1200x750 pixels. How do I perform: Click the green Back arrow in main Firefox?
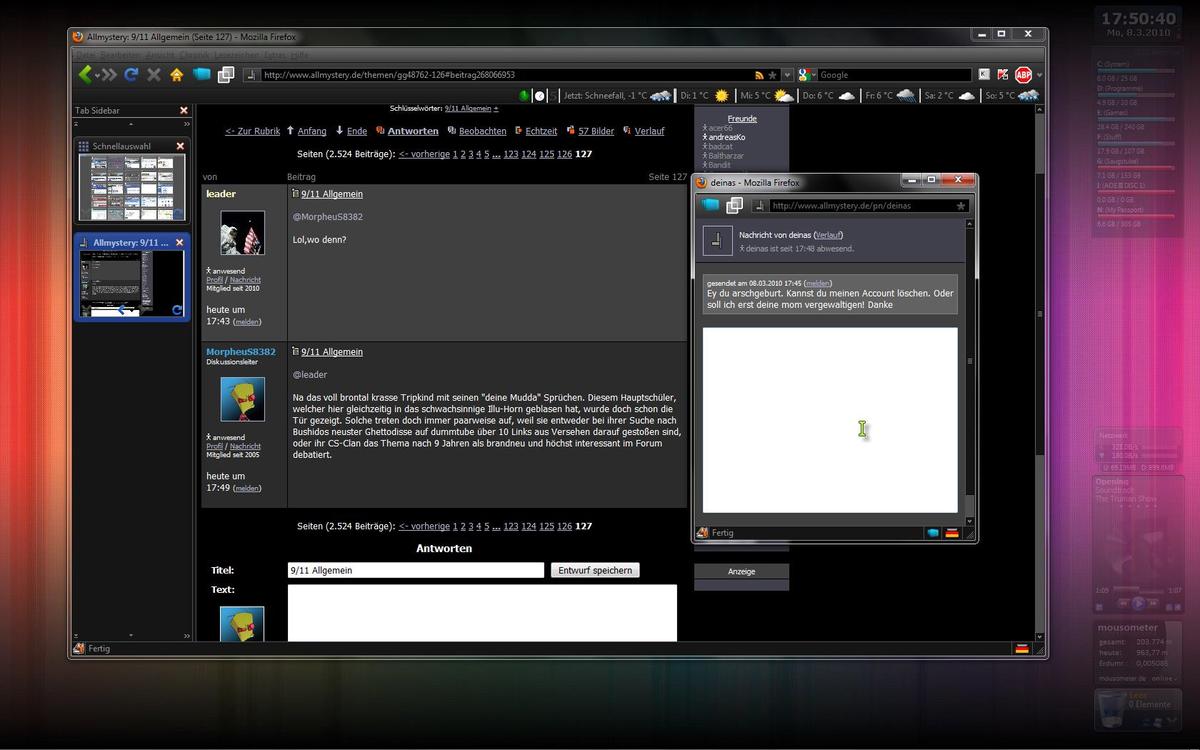[x=85, y=74]
